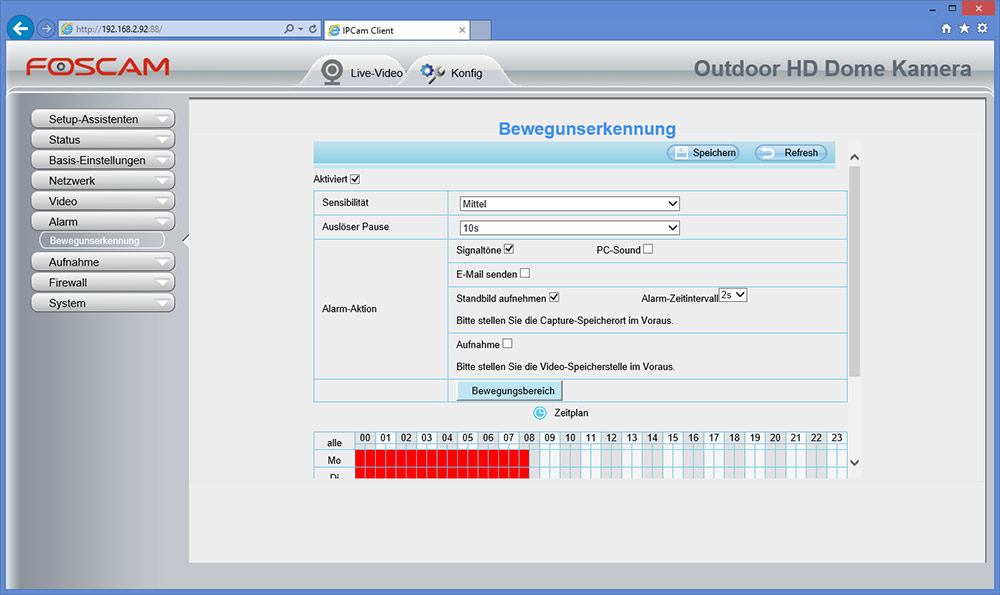Click the address bar refresh icon

[313, 29]
